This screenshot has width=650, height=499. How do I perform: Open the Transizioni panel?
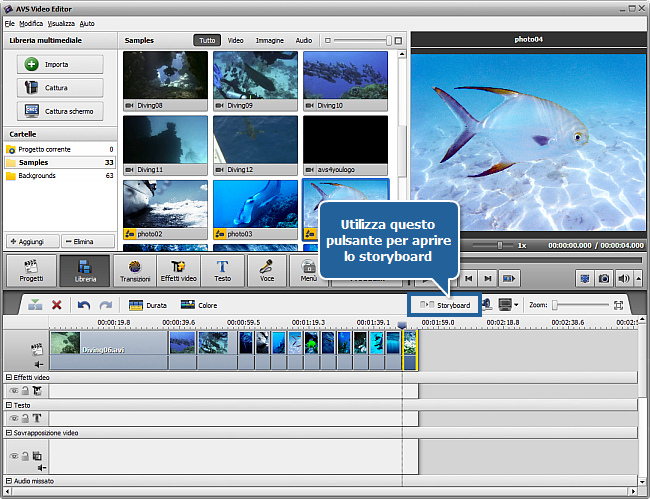pos(135,270)
